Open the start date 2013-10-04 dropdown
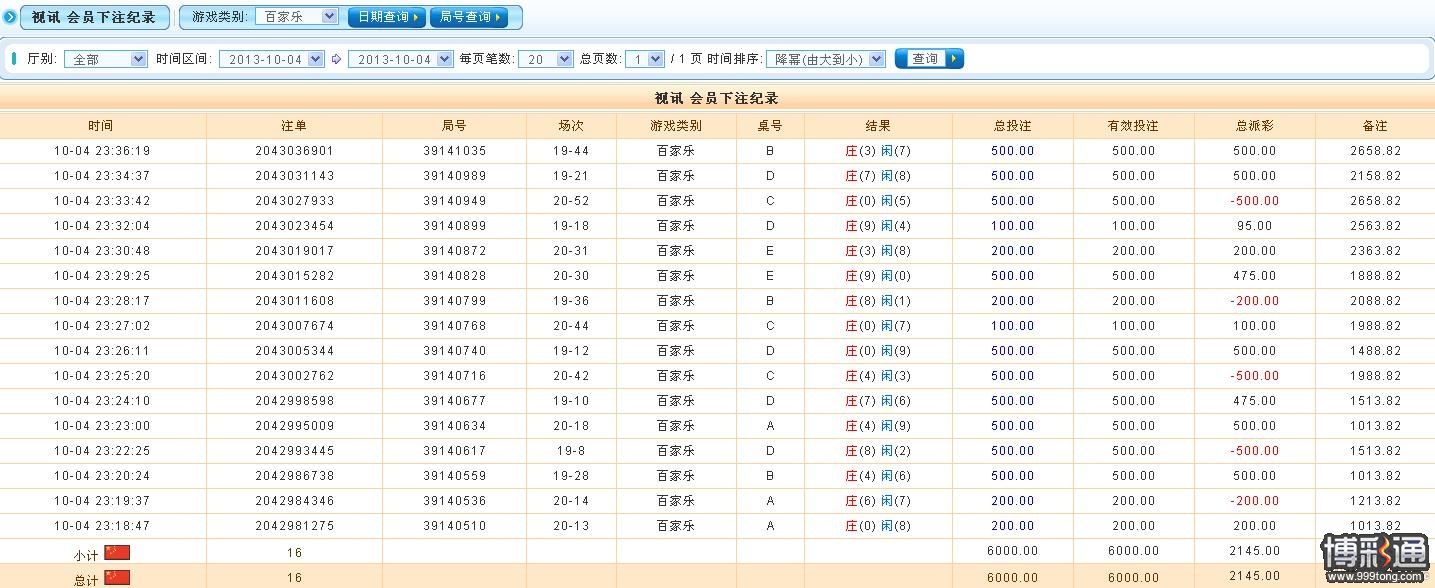Image resolution: width=1435 pixels, height=588 pixels. tap(272, 59)
